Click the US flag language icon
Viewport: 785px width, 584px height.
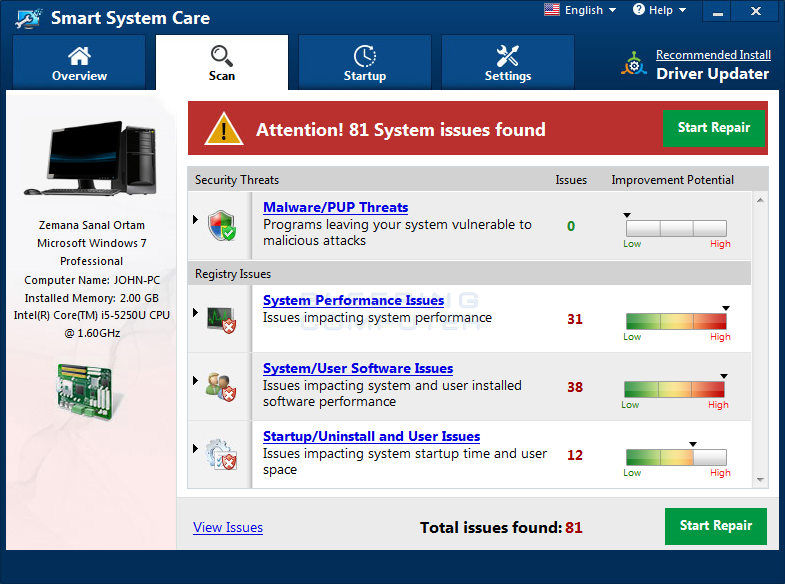(552, 10)
